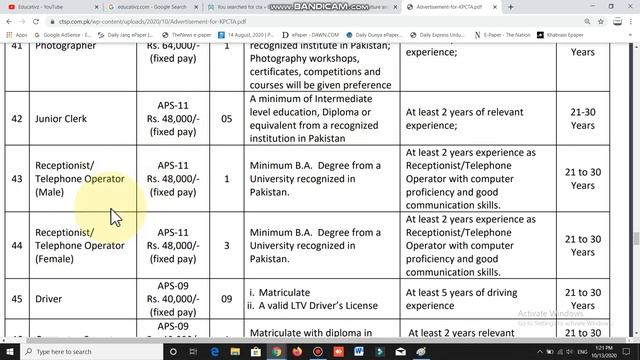Click vacancy count '05' for Junior Clerk
This screenshot has width=640, height=360.
pyautogui.click(x=227, y=119)
